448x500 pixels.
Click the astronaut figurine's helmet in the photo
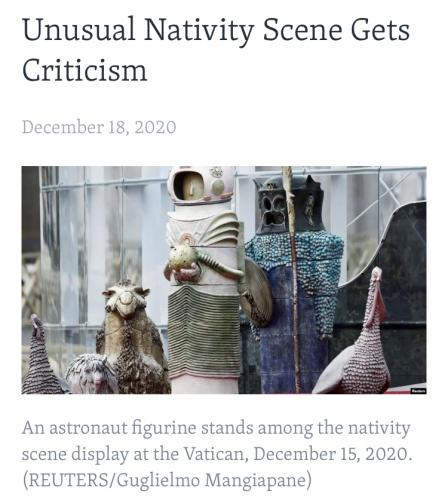point(201,184)
